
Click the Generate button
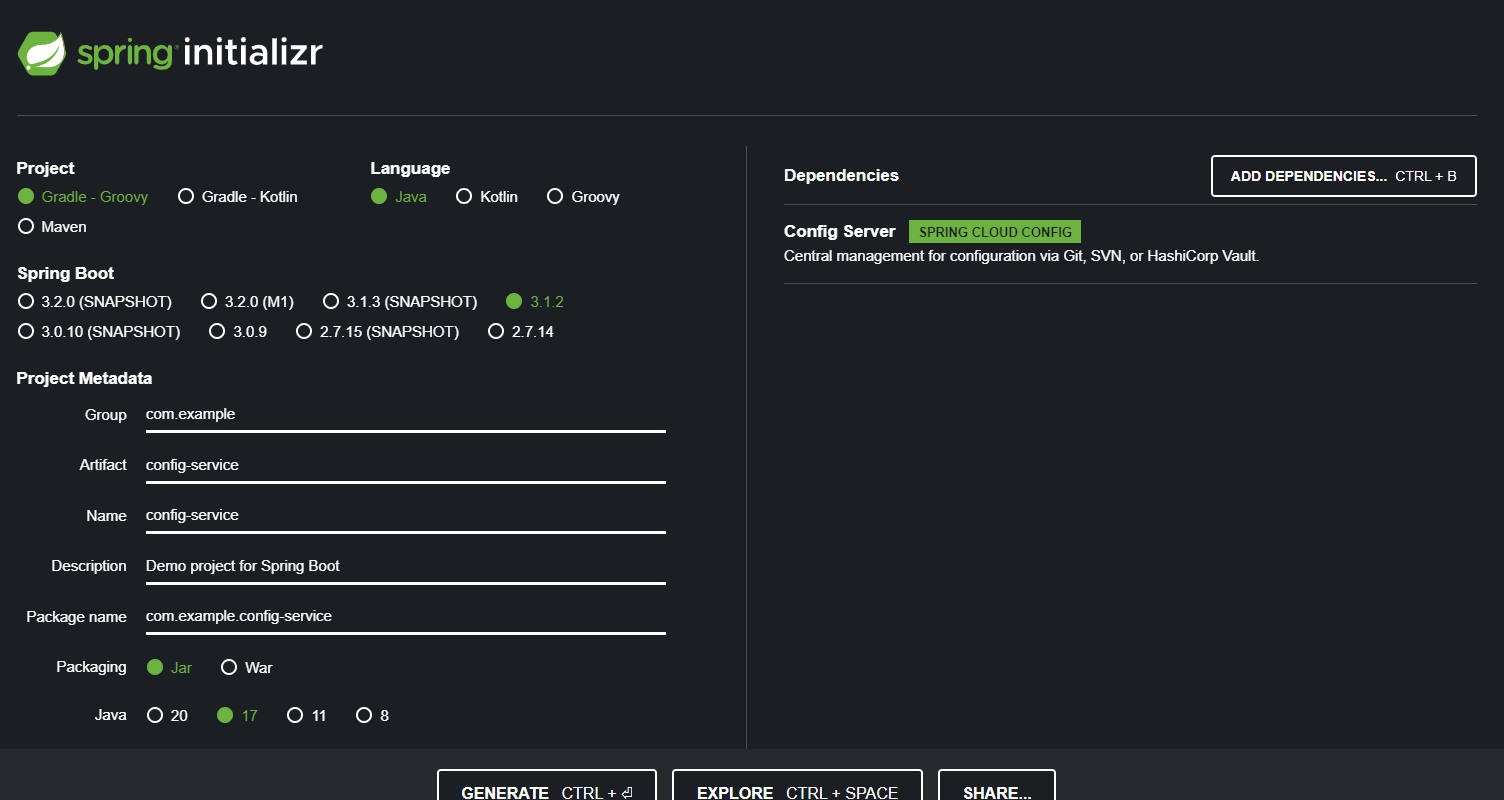(546, 790)
